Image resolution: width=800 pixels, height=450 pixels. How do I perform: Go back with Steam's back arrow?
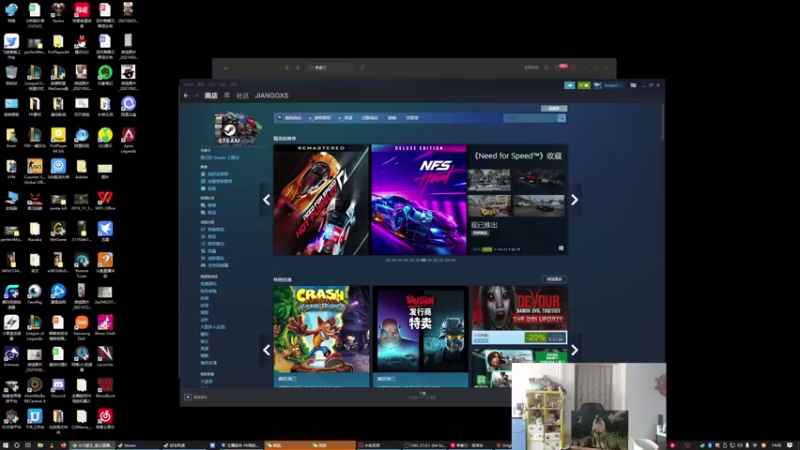[186, 95]
